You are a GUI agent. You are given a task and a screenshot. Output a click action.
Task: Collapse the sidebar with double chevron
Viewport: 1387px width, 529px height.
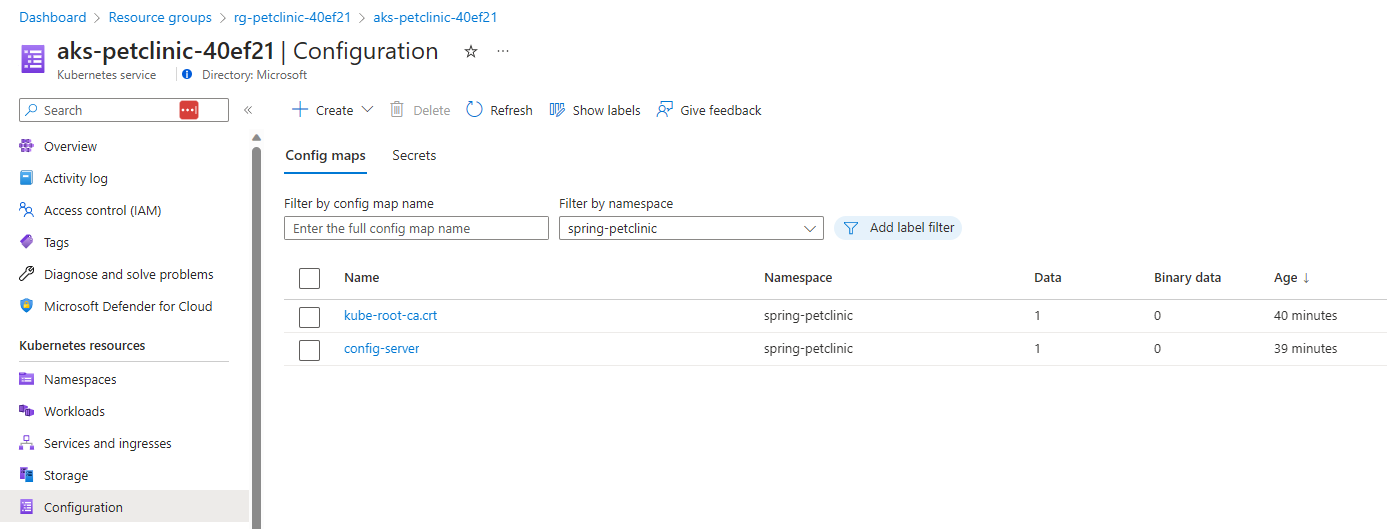[x=248, y=110]
